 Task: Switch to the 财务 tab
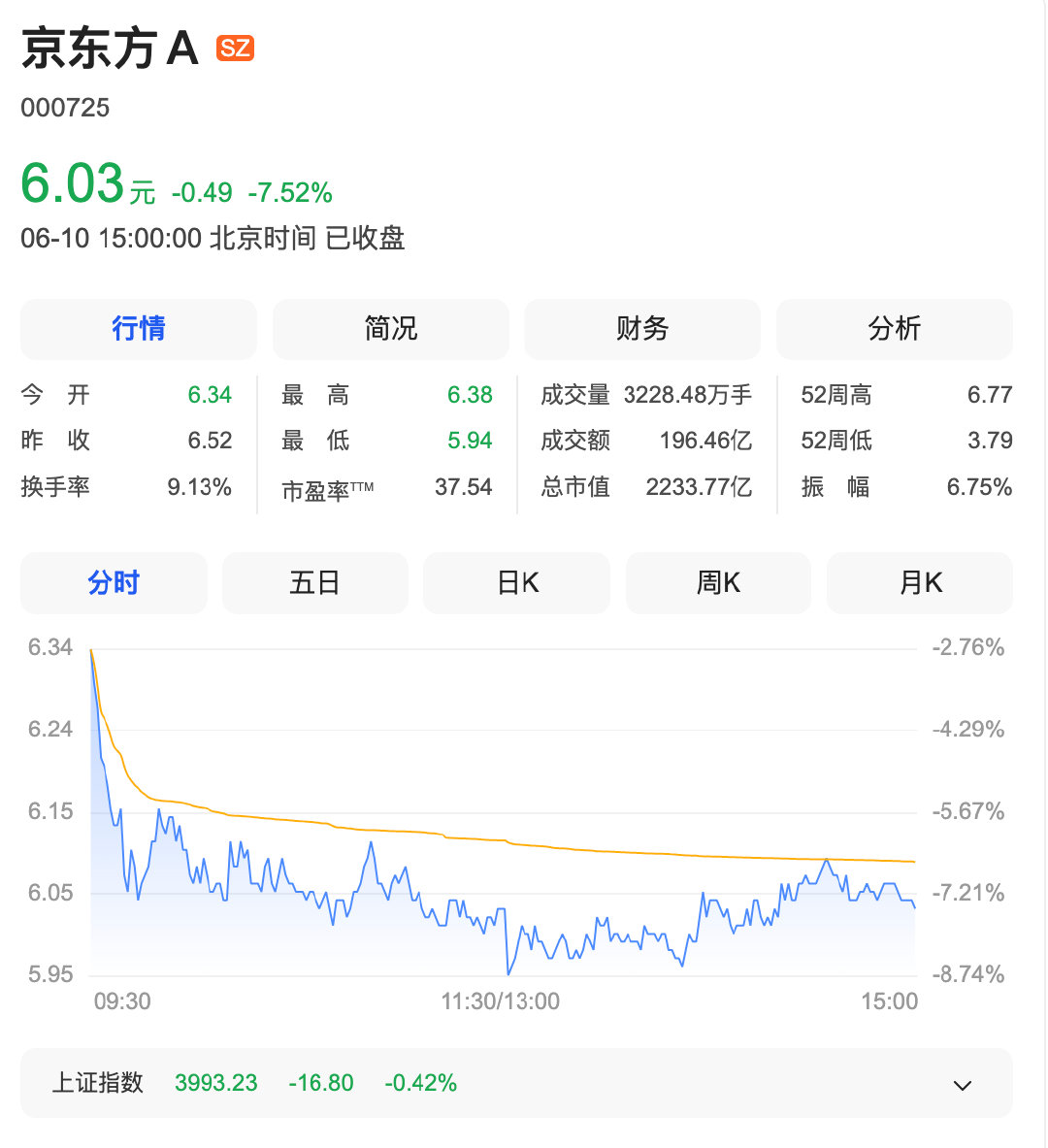642,329
